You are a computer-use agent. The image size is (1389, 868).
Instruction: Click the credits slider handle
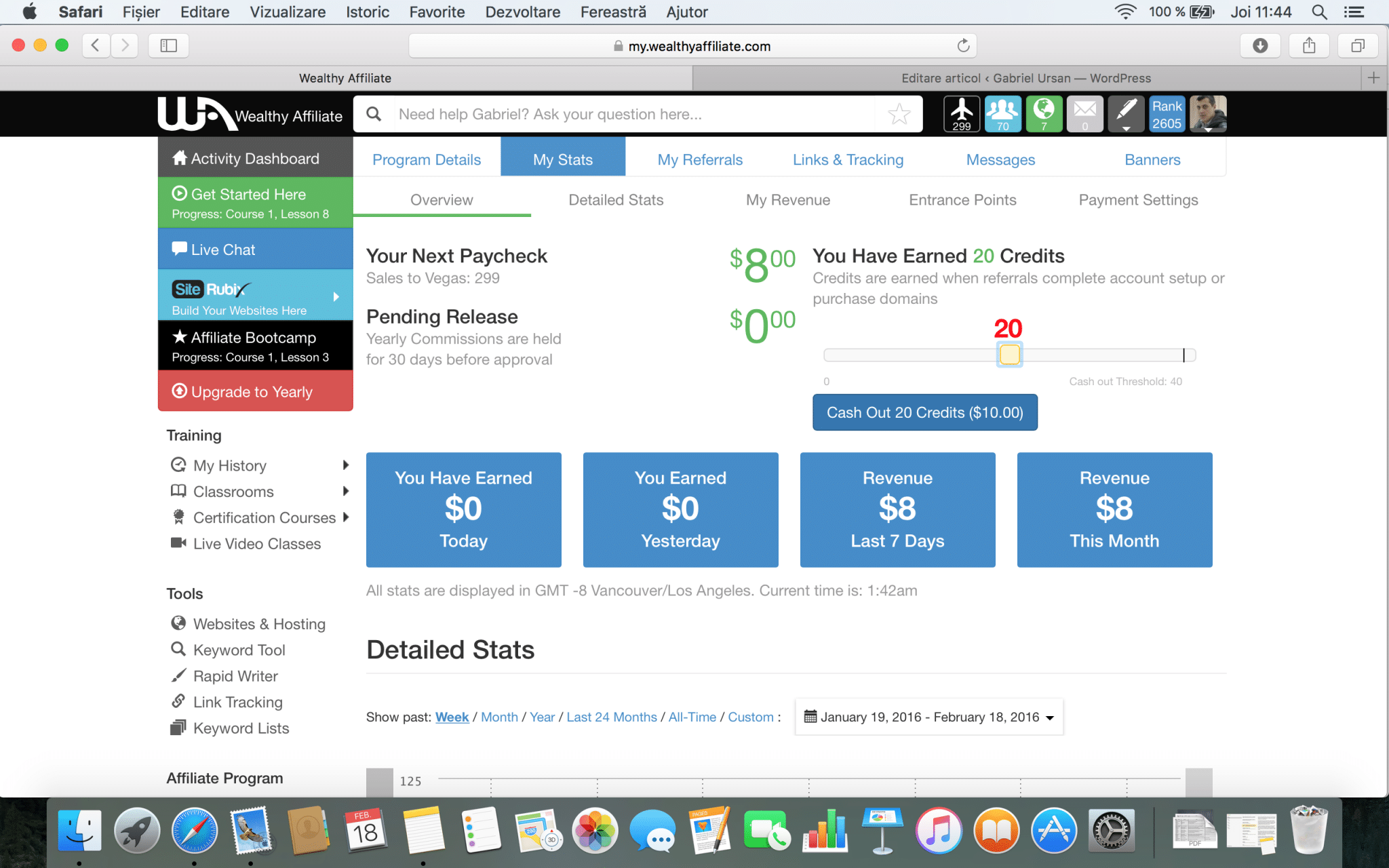(x=1009, y=354)
